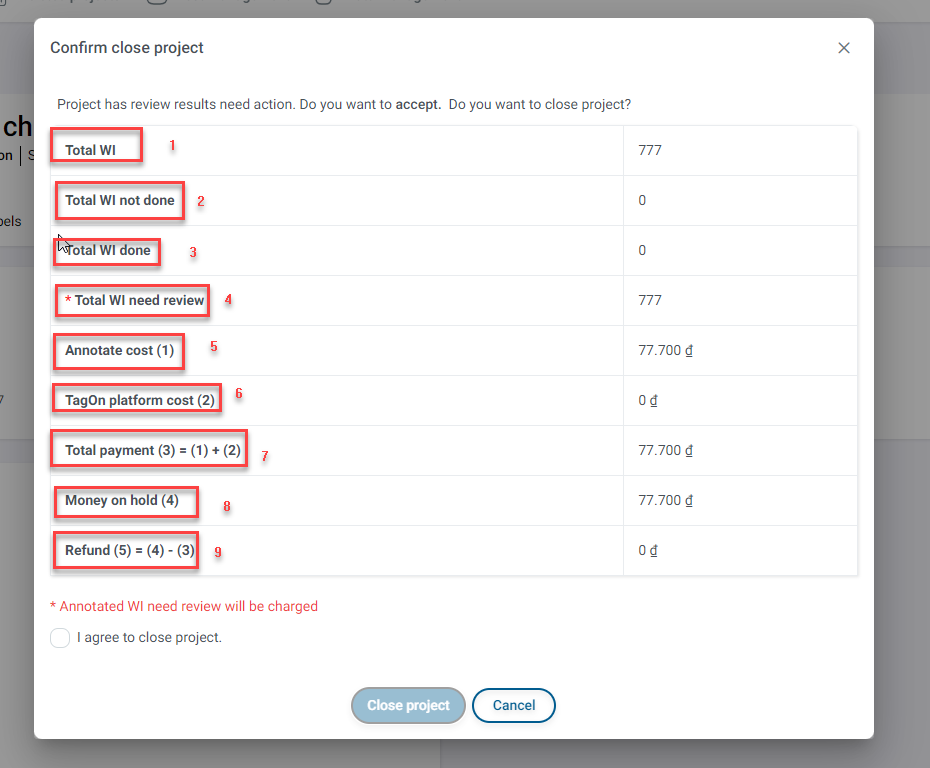Click the 'Refund (5) = (4) - (3)' label
Screen dimensions: 930x768
(129, 551)
